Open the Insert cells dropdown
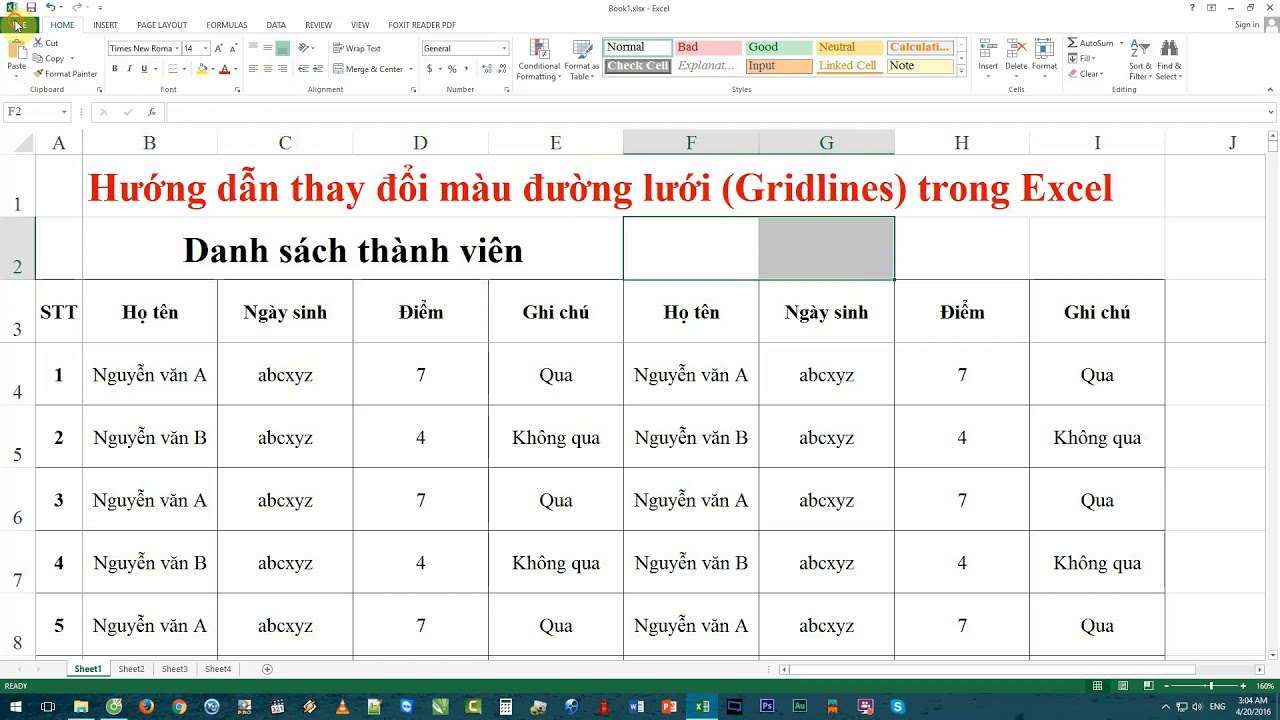The height and width of the screenshot is (720, 1280). click(988, 75)
